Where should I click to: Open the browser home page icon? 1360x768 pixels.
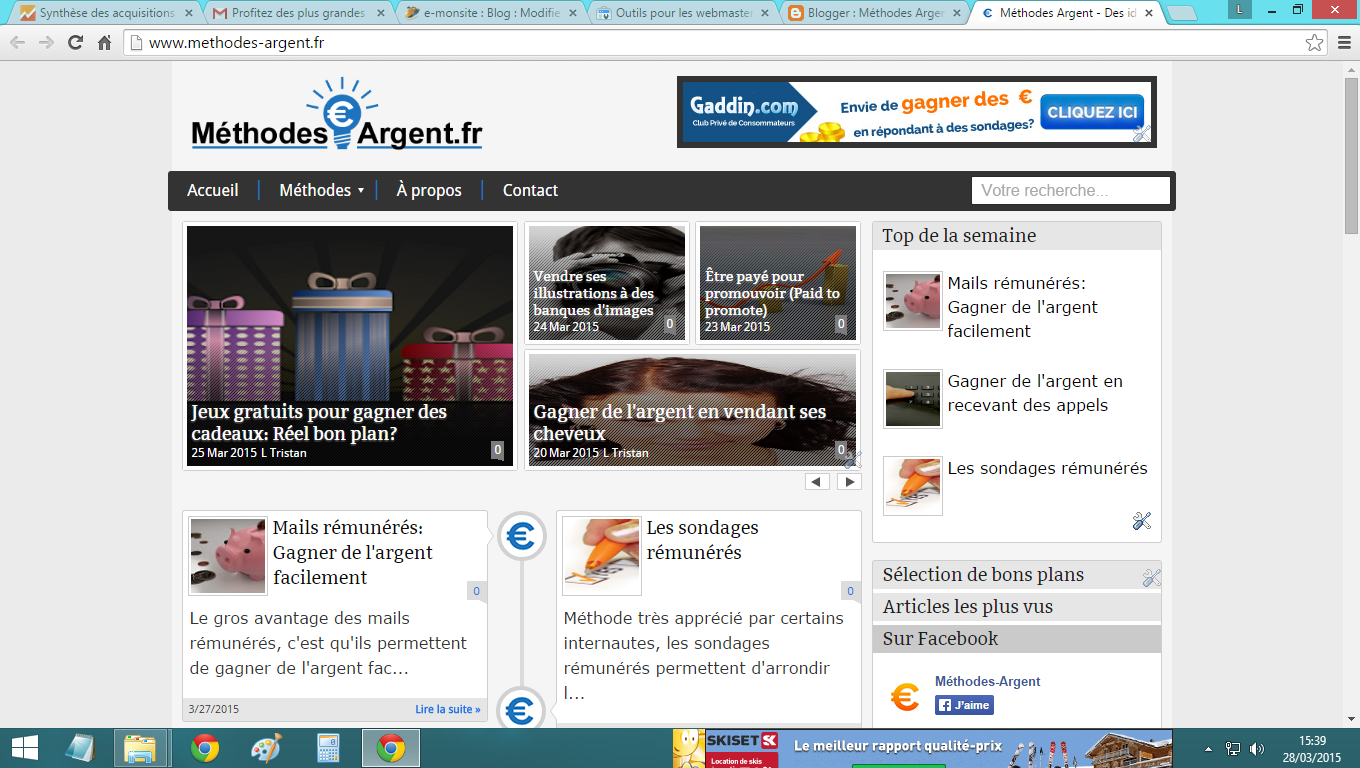(x=104, y=43)
